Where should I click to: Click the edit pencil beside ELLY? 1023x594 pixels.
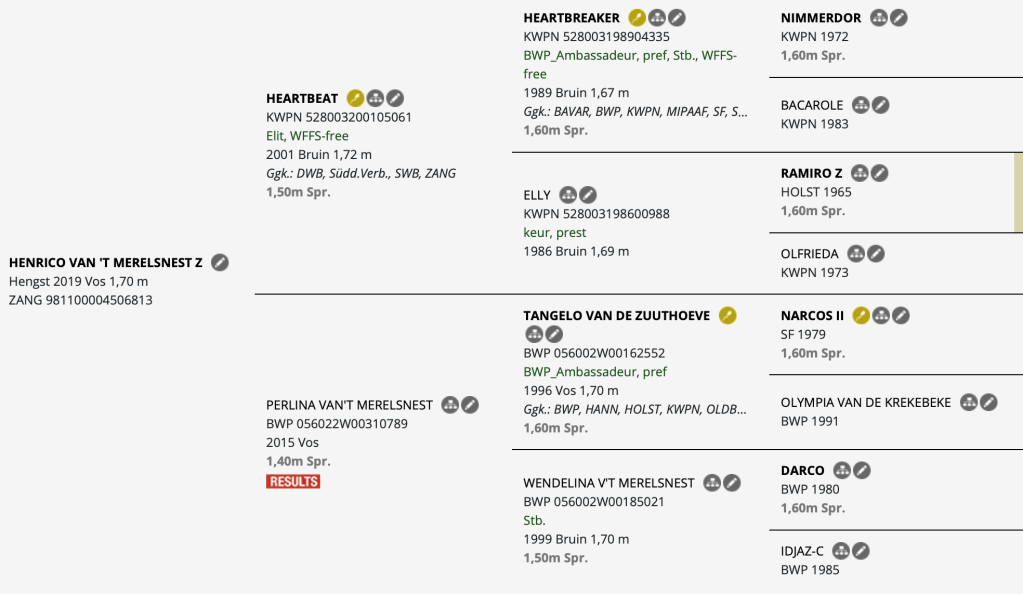coord(588,195)
